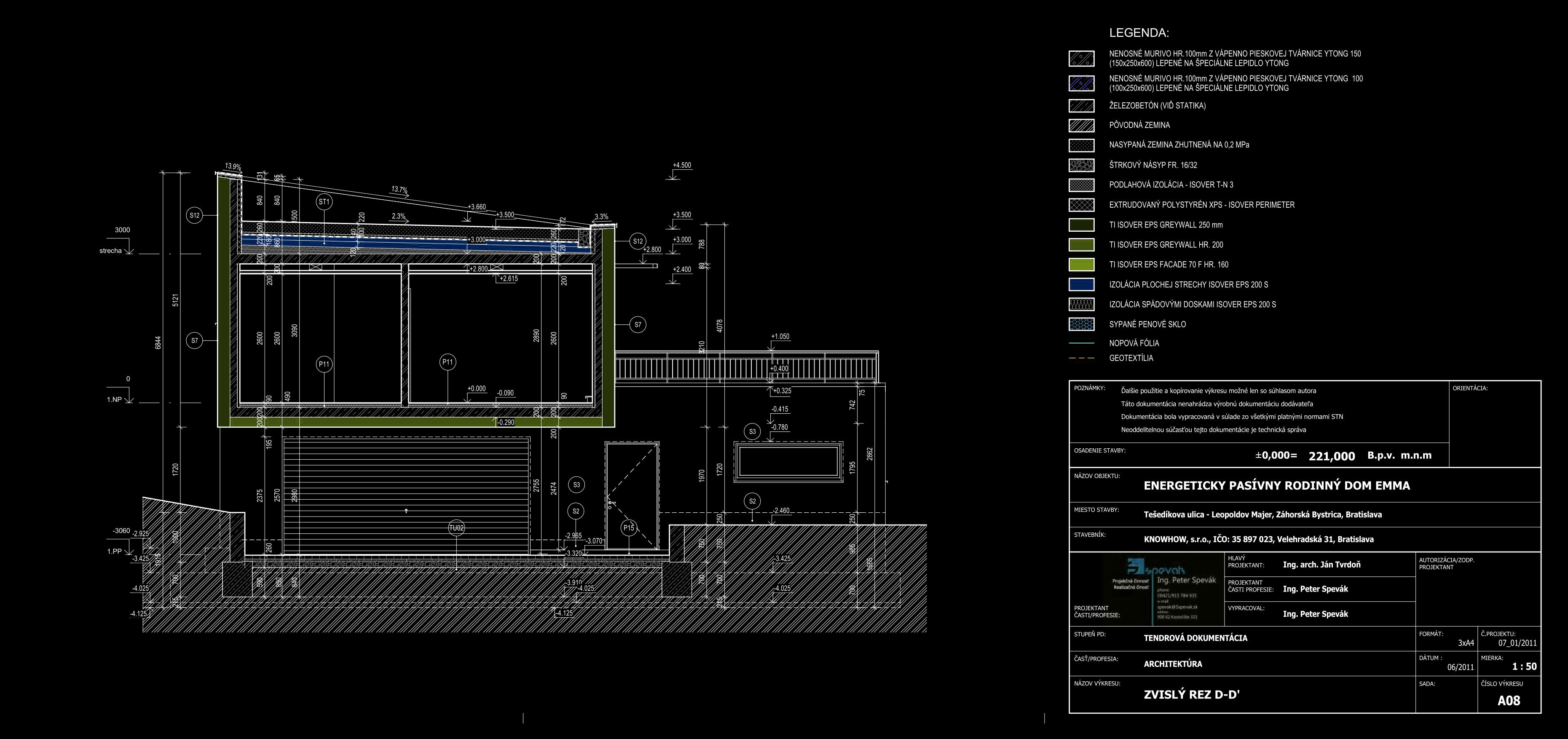Image resolution: width=1568 pixels, height=739 pixels.
Task: Click the P15 door tag circle
Action: point(629,528)
